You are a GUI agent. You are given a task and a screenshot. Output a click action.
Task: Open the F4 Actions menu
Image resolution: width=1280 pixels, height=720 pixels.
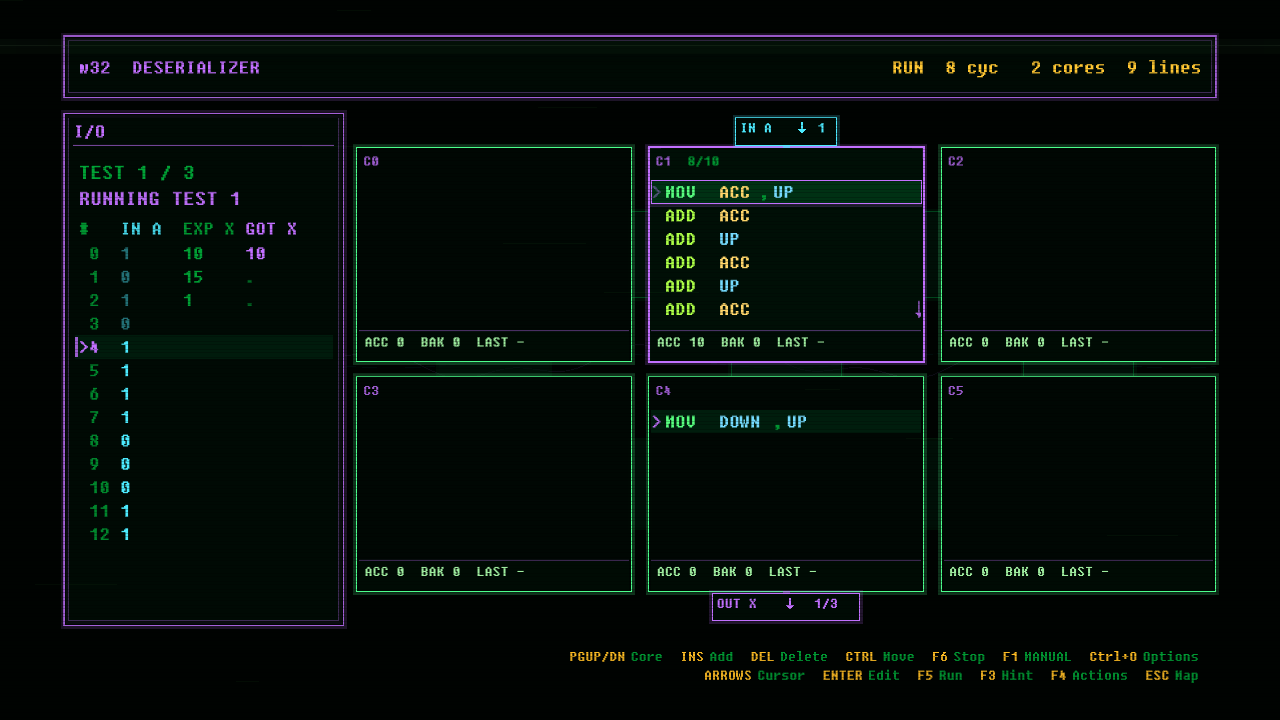click(x=1089, y=676)
